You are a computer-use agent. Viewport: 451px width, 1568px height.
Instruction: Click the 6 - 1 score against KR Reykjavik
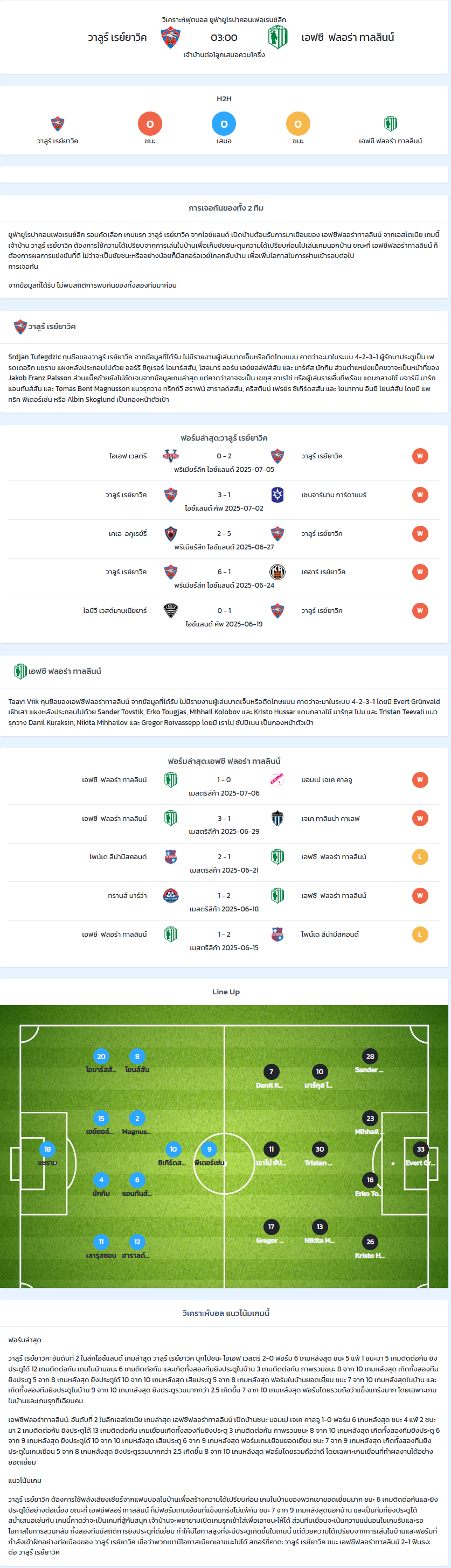pos(224,572)
